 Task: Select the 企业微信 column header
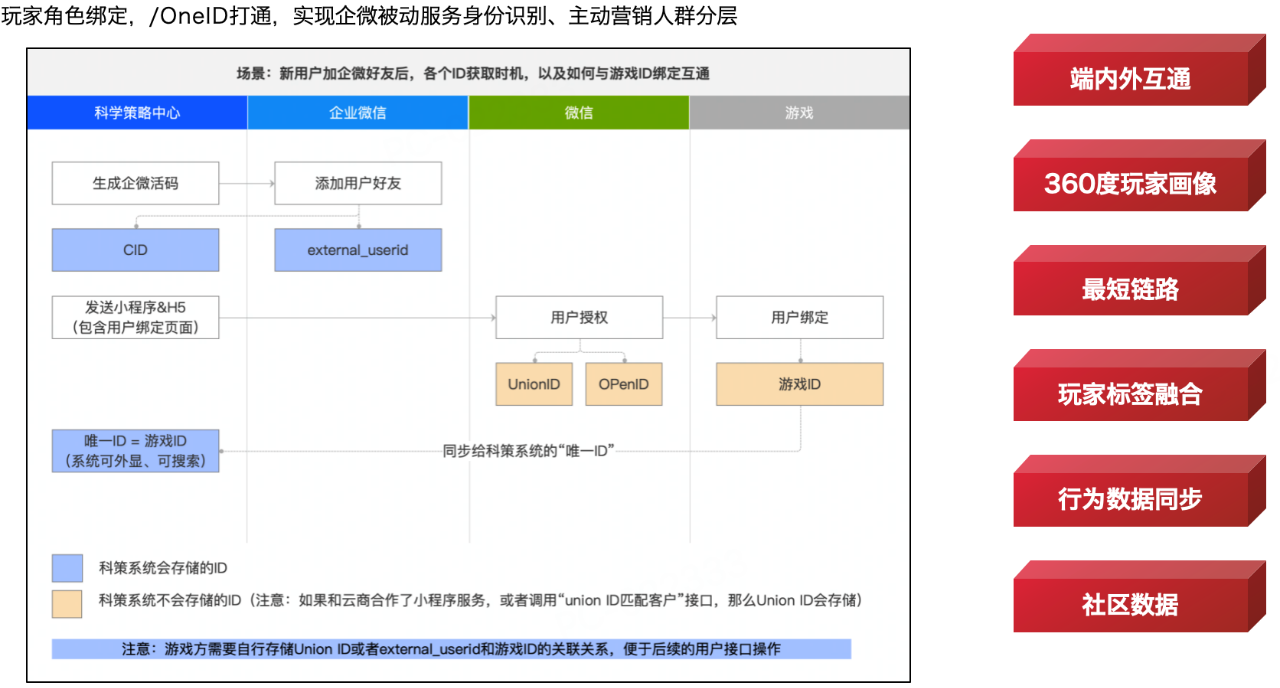358,113
